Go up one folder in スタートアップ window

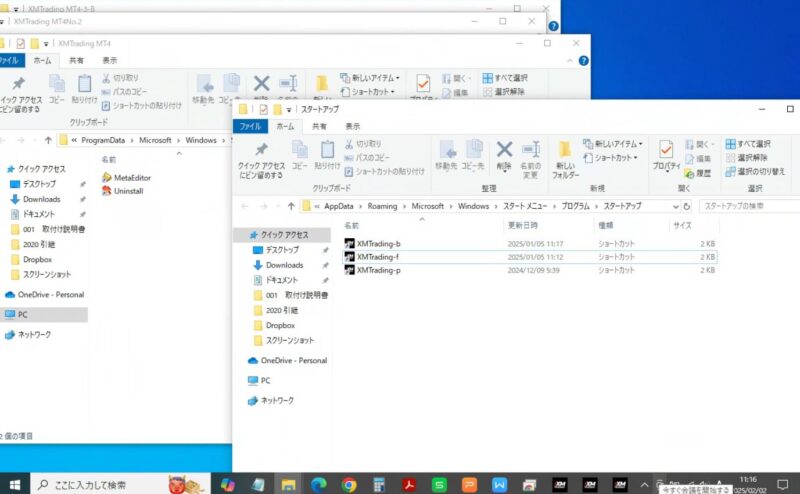291,206
